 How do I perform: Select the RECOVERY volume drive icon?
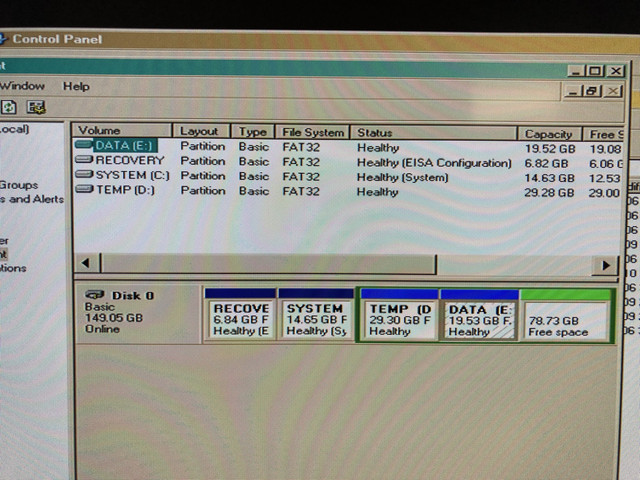pyautogui.click(x=84, y=159)
